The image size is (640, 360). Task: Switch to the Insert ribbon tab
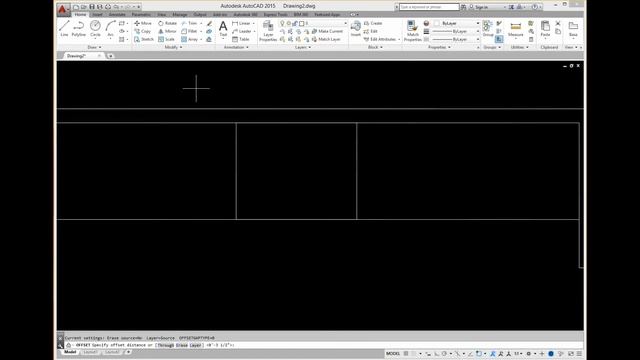(97, 14)
